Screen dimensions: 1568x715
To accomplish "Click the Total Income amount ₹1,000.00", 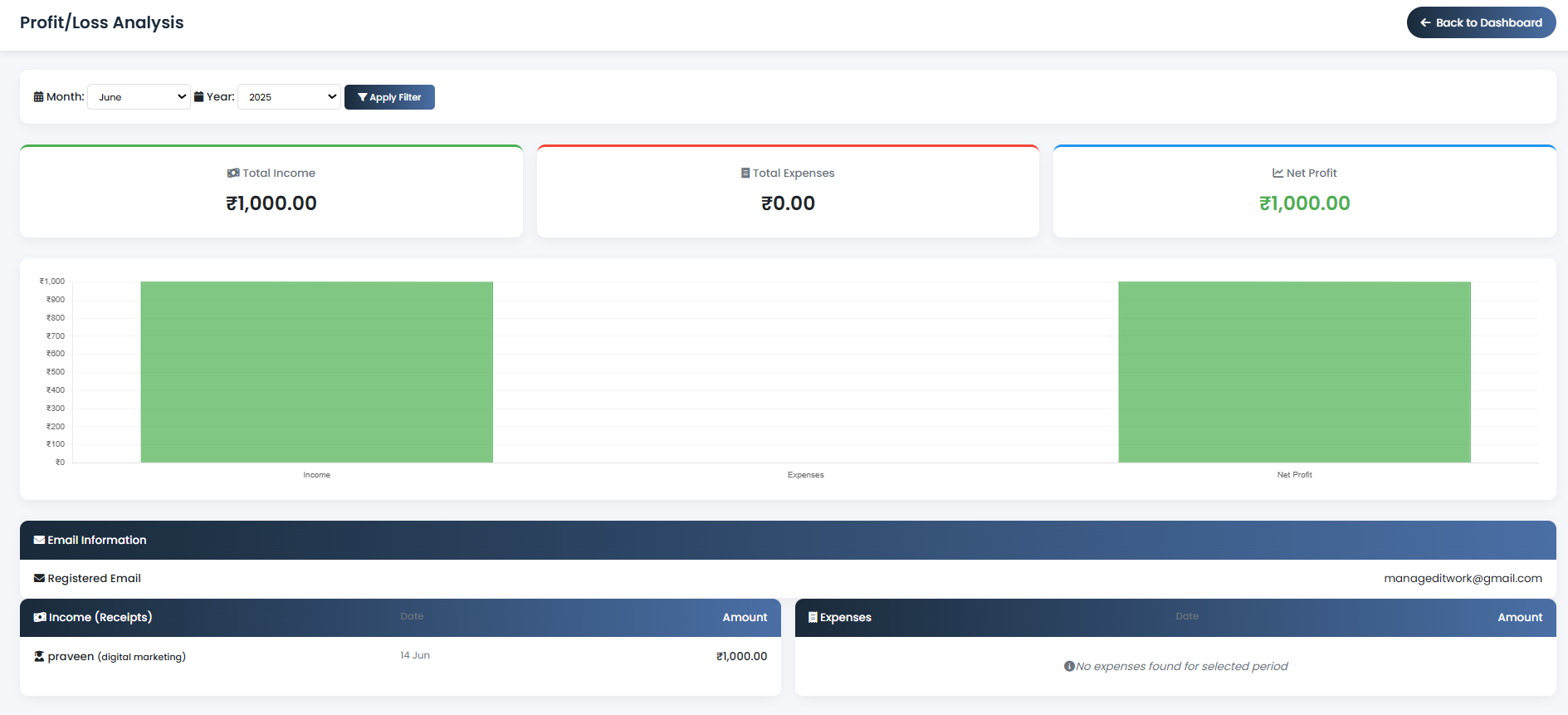I will coord(271,203).
